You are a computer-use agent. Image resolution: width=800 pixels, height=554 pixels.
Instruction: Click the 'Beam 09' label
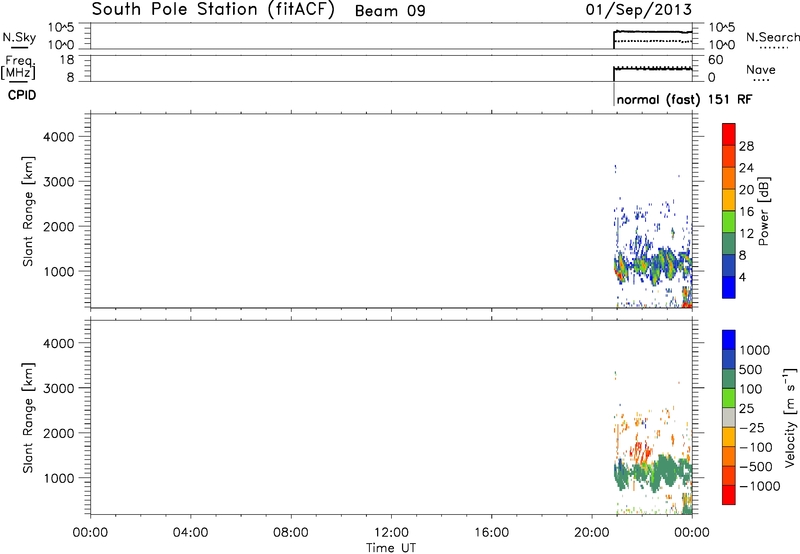[390, 11]
